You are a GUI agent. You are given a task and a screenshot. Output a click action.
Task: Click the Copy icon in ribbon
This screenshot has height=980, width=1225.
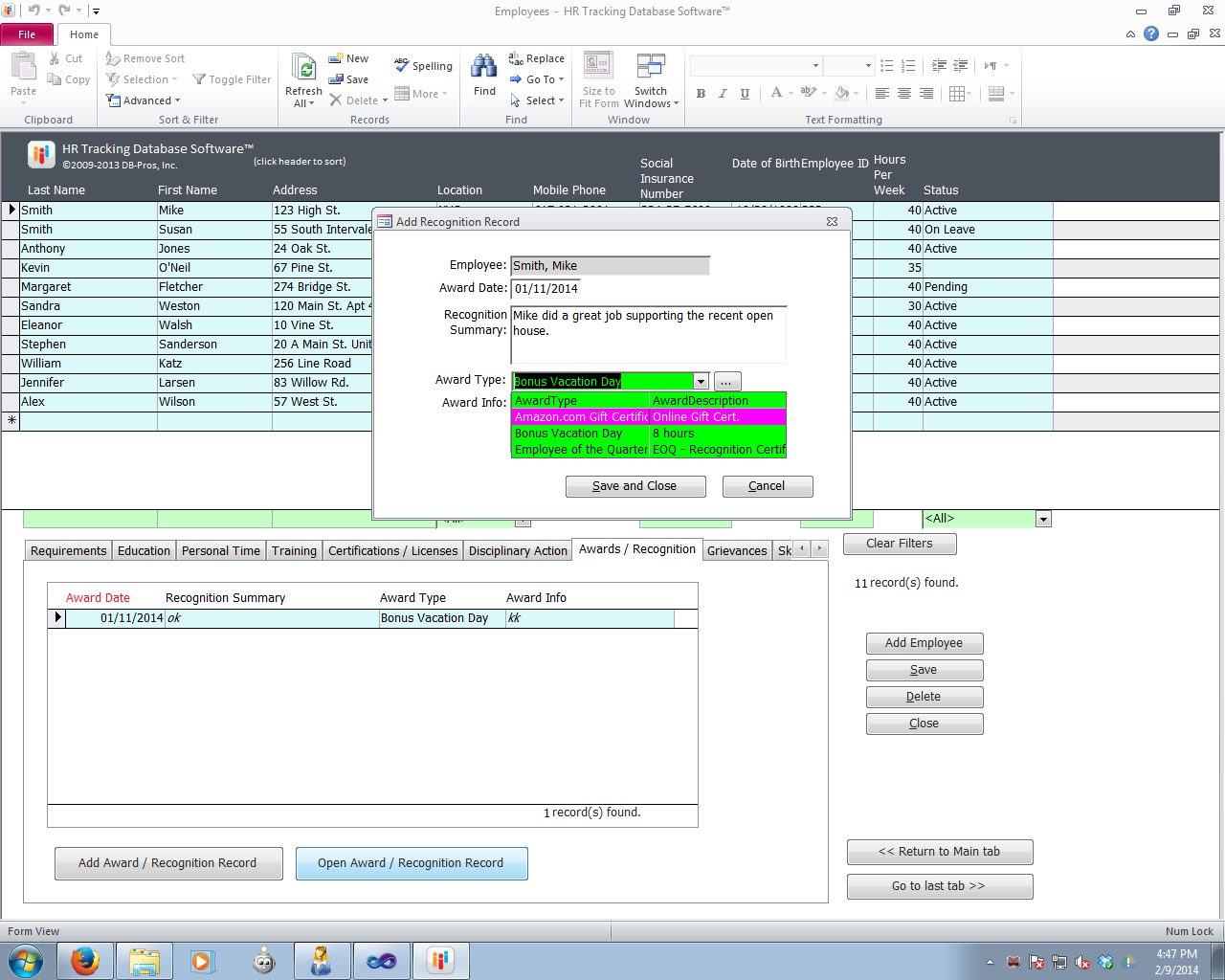point(55,79)
